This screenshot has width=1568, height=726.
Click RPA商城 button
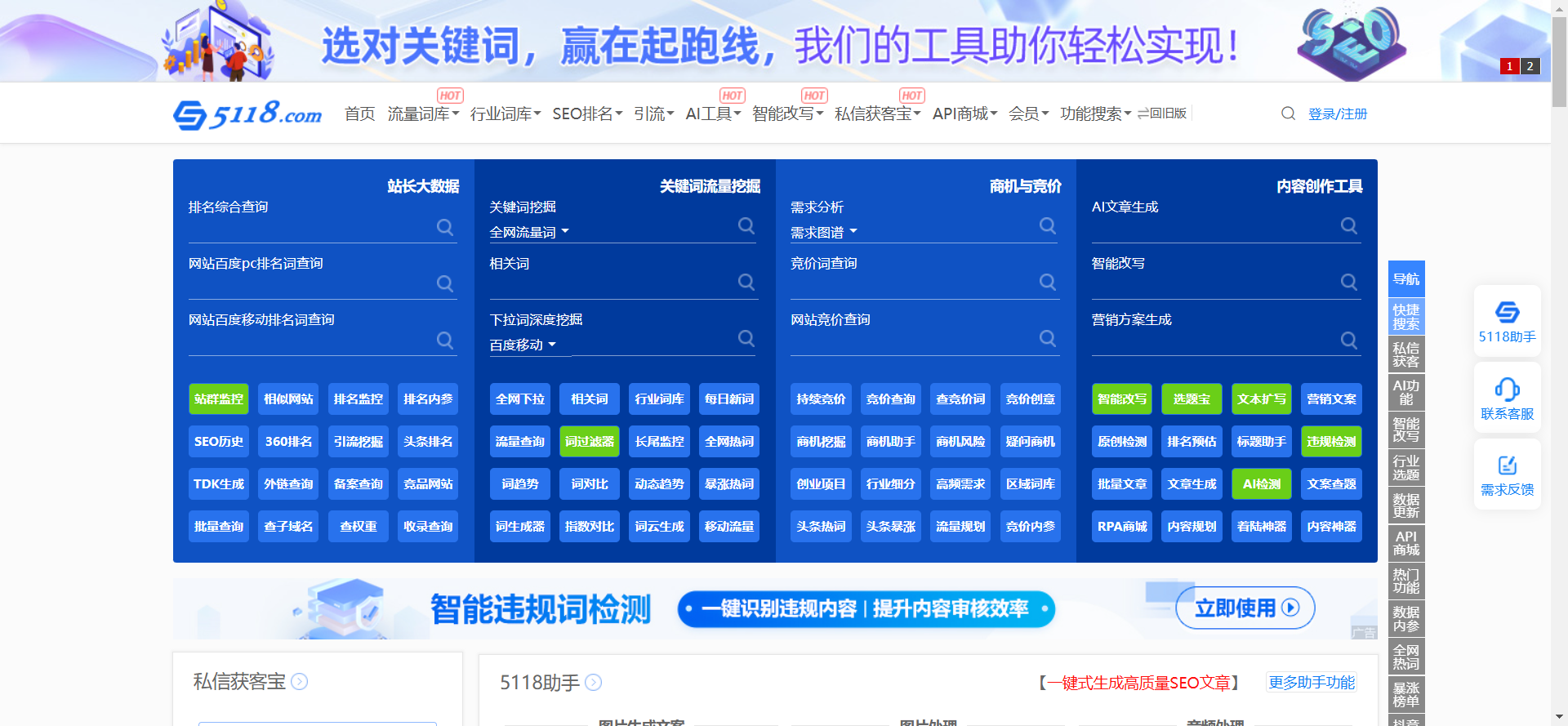point(1122,526)
